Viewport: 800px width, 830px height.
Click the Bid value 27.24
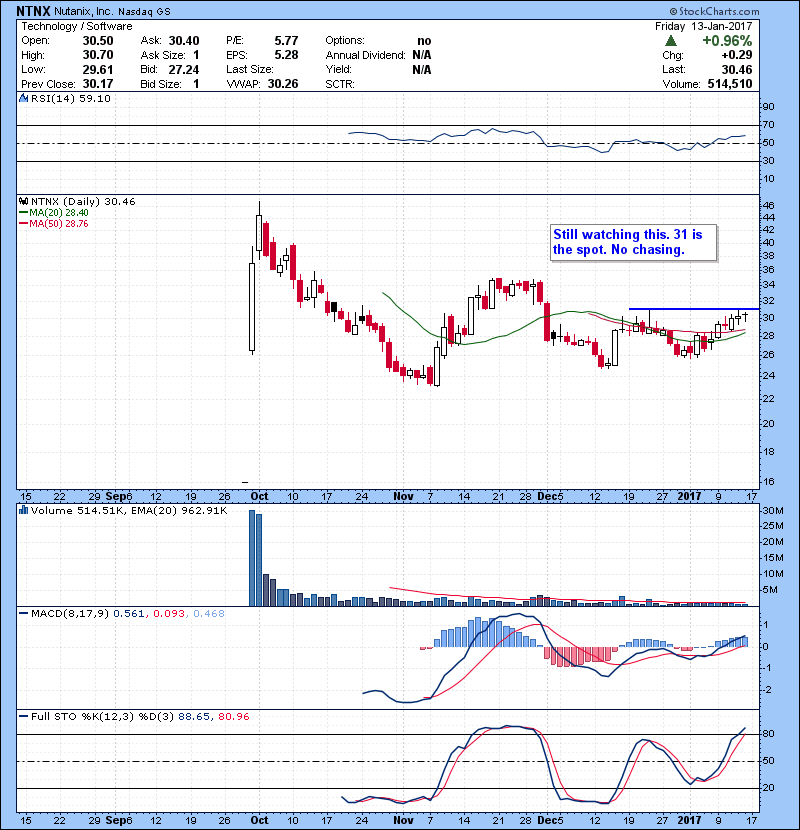[184, 69]
